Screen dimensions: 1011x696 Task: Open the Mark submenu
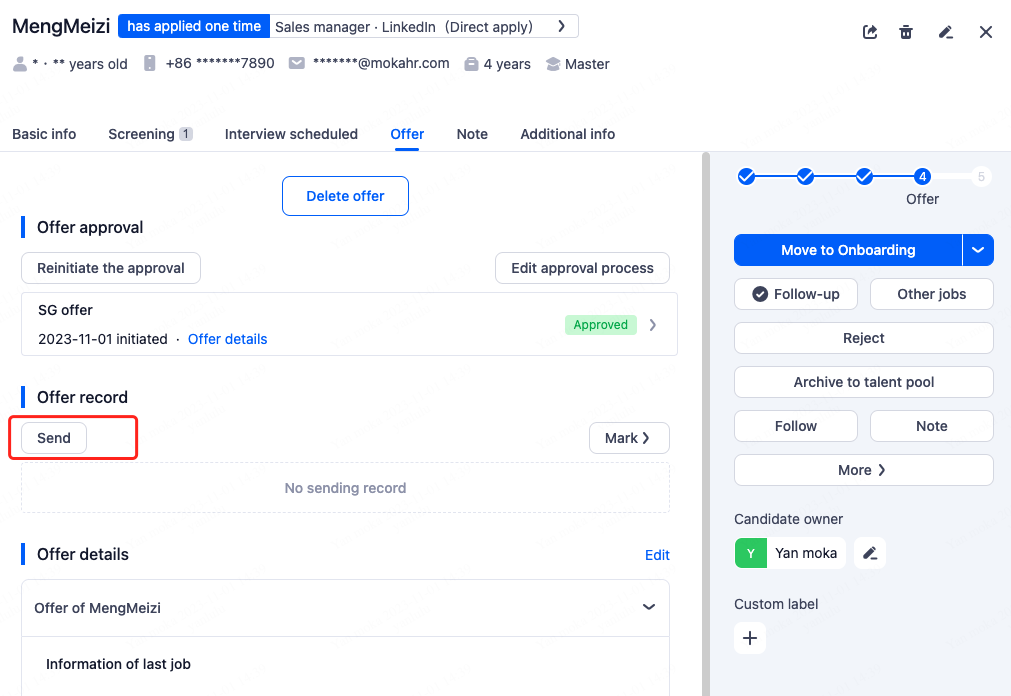click(x=629, y=438)
